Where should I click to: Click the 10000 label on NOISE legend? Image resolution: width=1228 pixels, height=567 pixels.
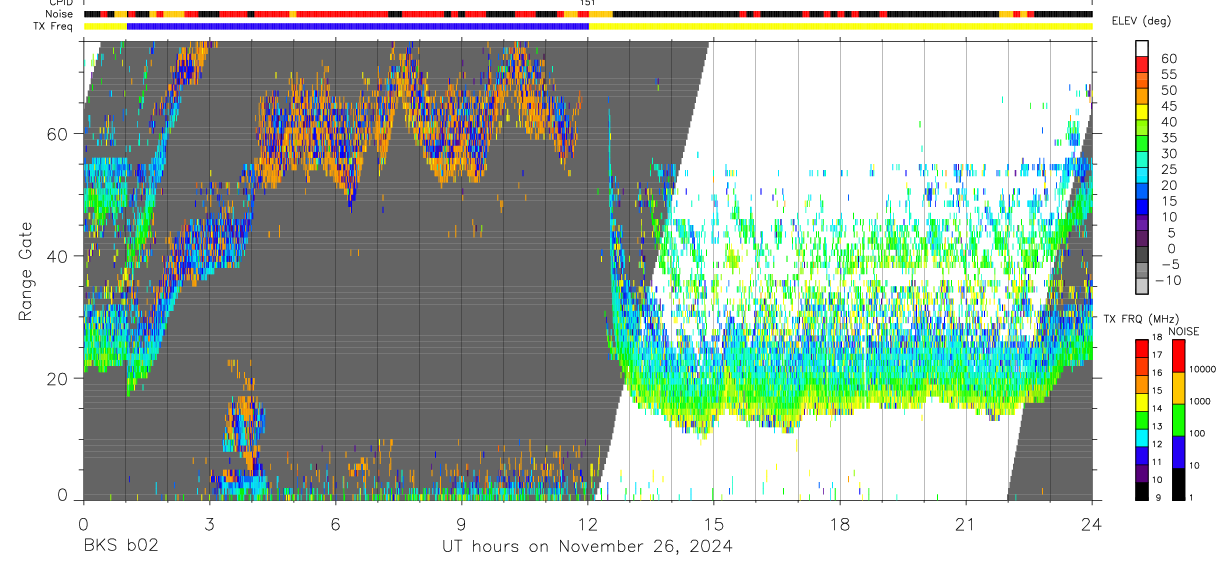(x=1204, y=369)
